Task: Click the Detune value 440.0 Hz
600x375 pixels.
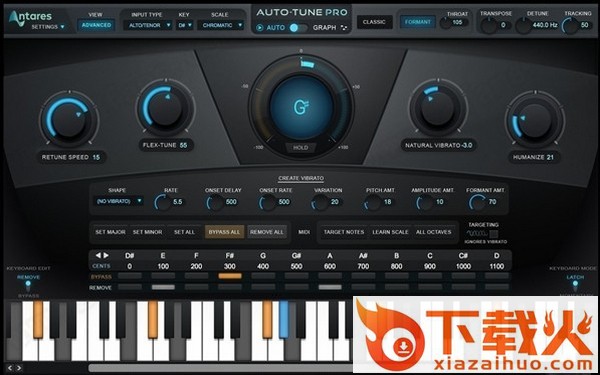Action: [x=545, y=26]
